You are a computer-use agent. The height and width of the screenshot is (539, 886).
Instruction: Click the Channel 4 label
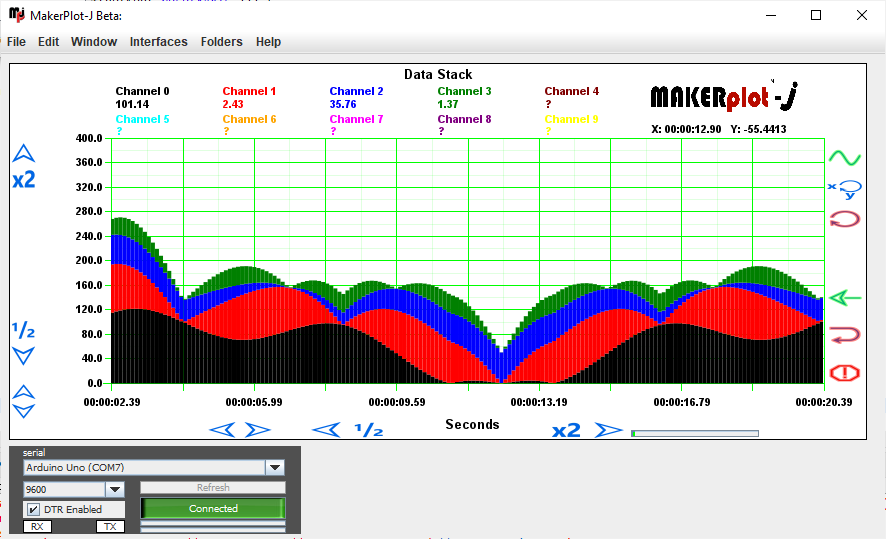[572, 91]
